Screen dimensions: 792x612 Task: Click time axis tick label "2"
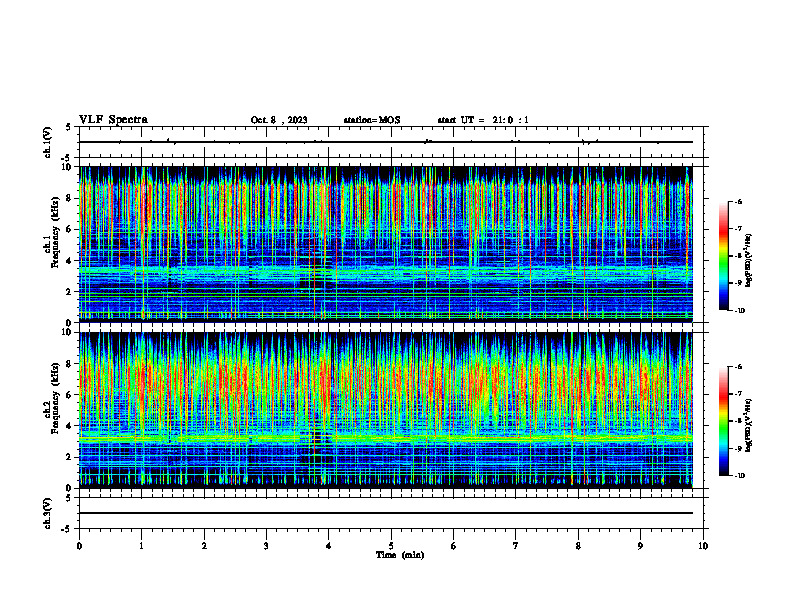pos(204,546)
